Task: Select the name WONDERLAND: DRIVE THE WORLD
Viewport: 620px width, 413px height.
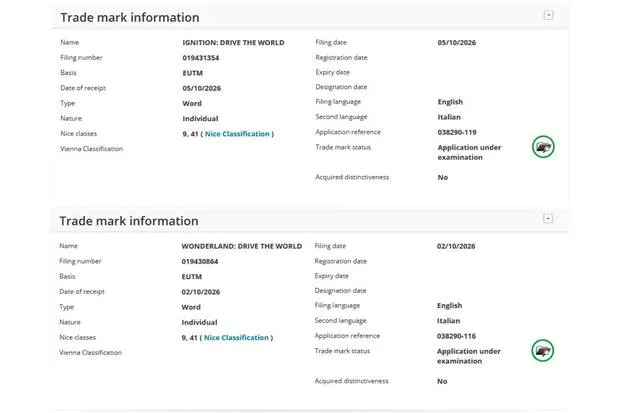Action: 242,246
